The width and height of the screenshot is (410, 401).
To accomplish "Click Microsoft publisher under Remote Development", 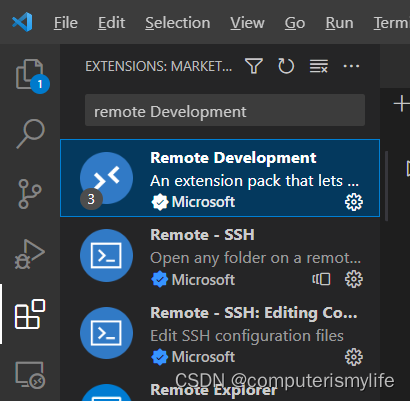I will click(x=203, y=202).
